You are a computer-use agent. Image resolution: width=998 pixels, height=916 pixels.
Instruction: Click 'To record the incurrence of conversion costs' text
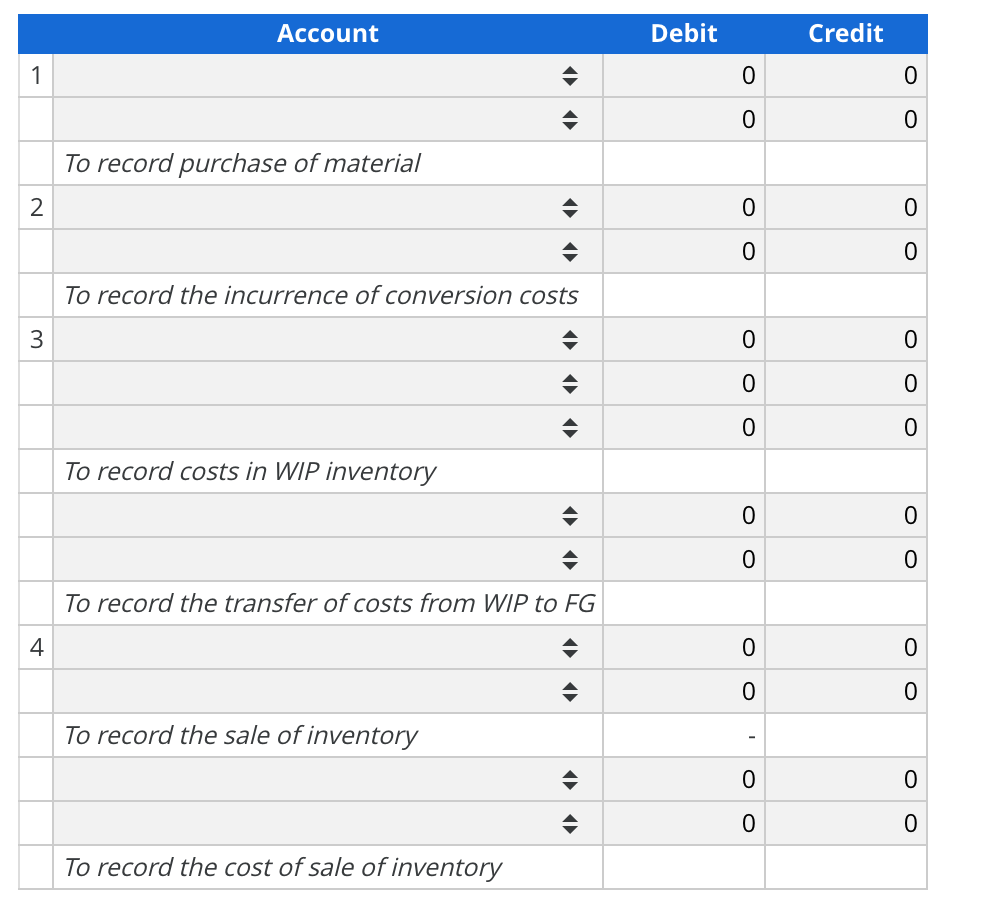(x=321, y=295)
